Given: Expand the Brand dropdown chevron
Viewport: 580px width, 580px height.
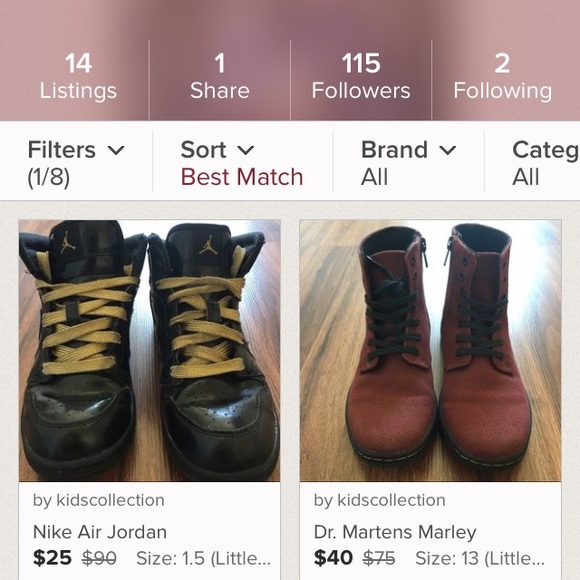Looking at the screenshot, I should click(448, 150).
